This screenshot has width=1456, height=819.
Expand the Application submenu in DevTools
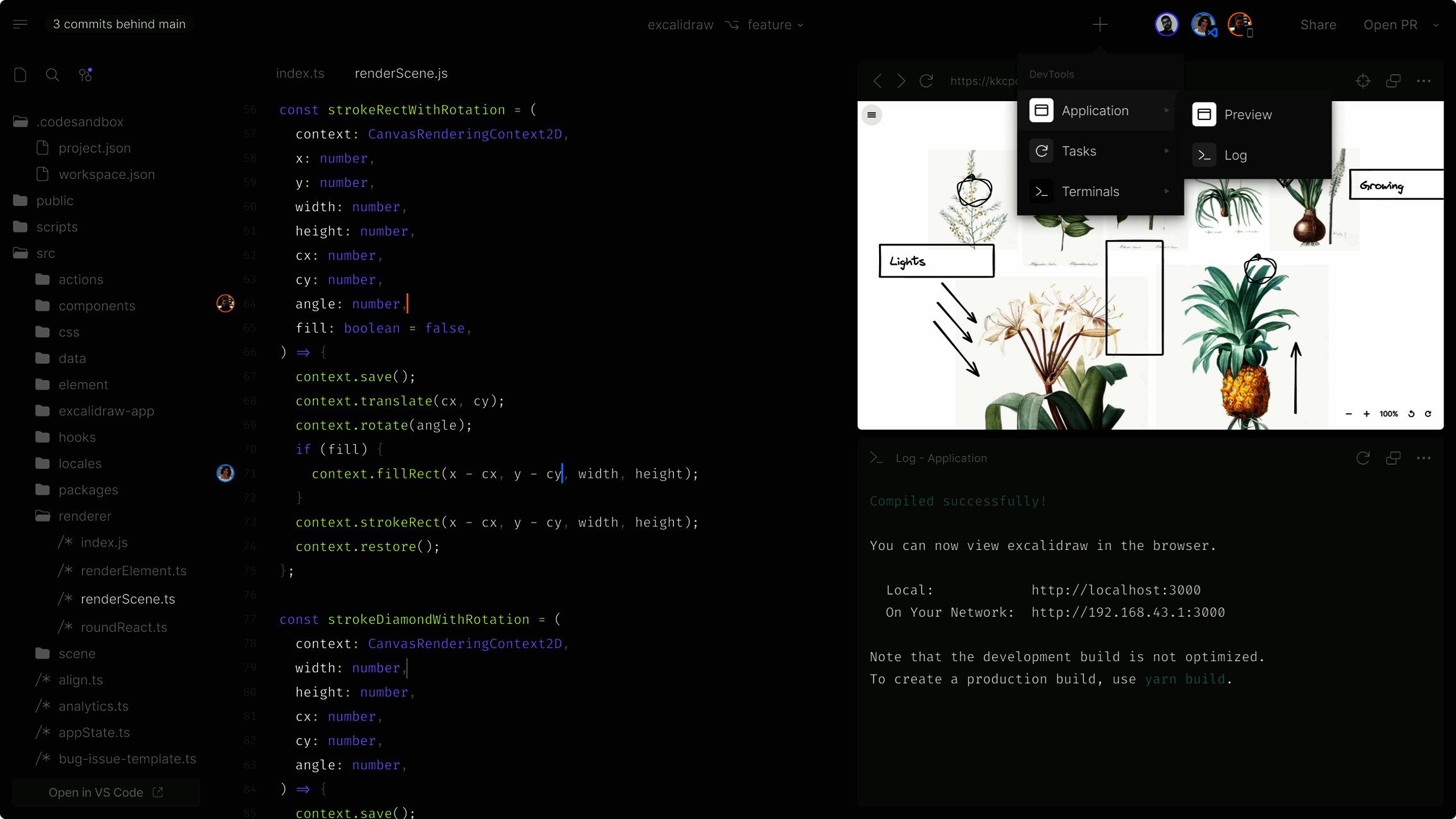tap(1168, 110)
